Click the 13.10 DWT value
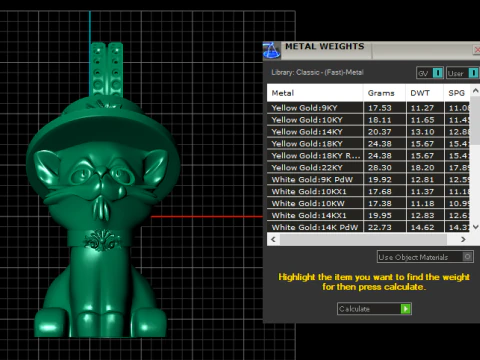480x360 pixels. (x=422, y=132)
